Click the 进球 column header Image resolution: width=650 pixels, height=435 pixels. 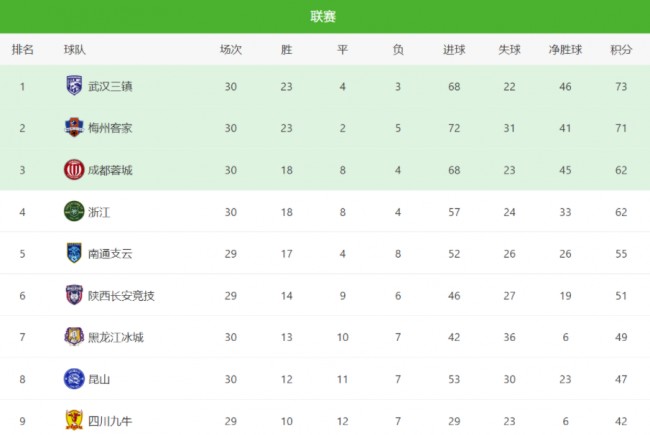[x=454, y=49]
